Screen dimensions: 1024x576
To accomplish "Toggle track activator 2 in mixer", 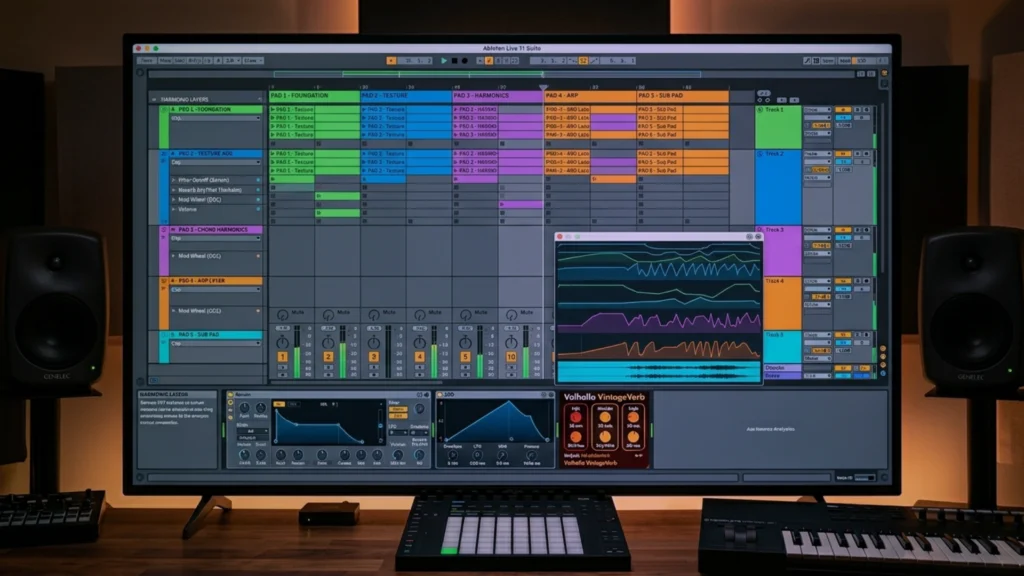I will tap(328, 357).
